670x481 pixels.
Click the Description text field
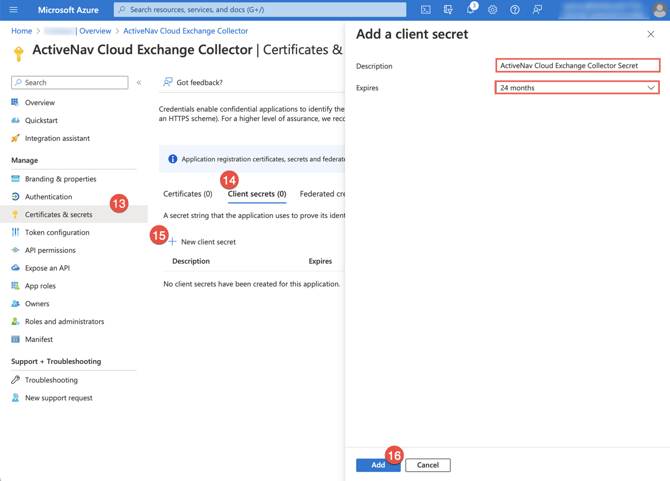pos(578,65)
